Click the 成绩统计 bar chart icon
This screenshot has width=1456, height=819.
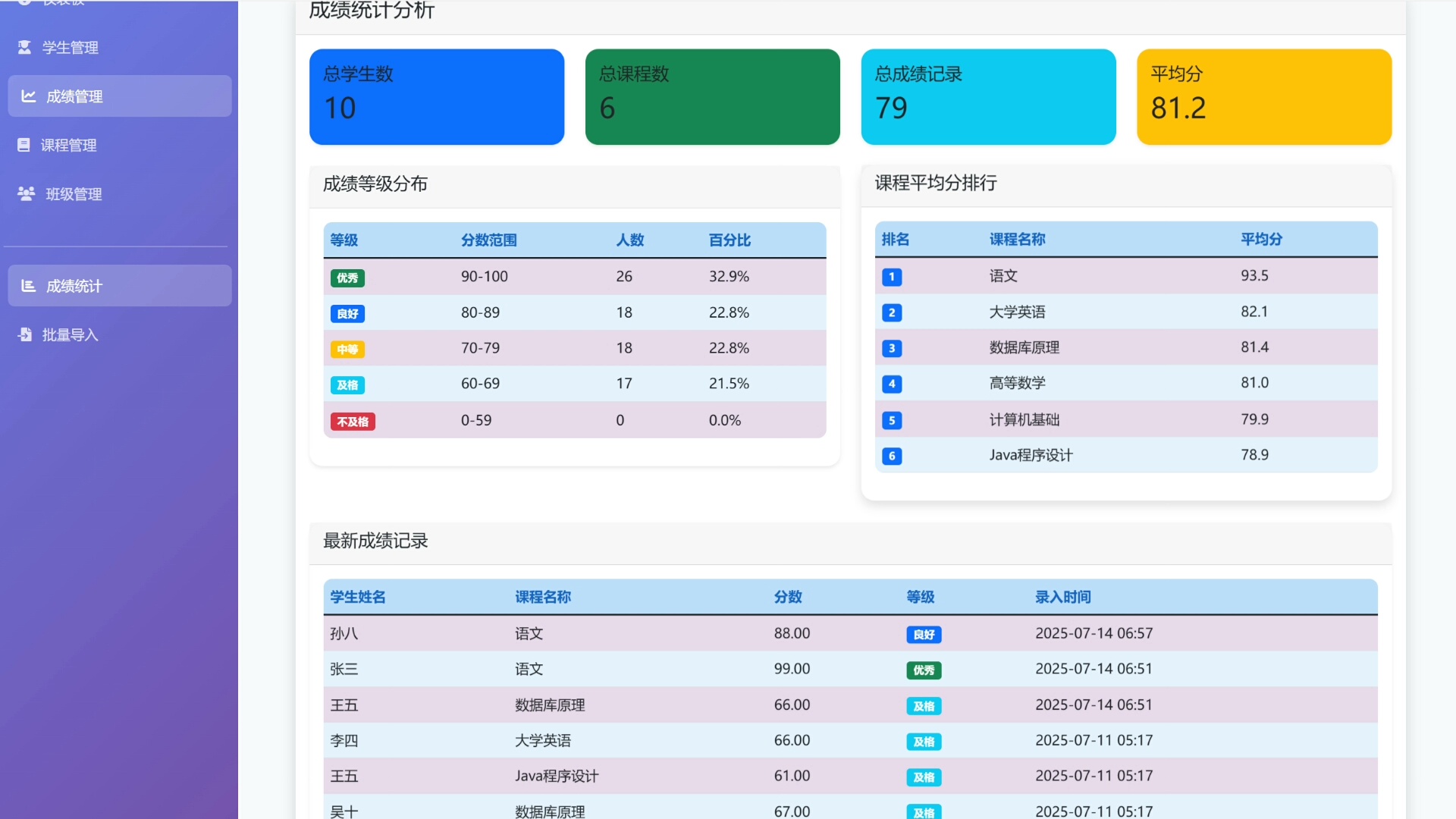point(29,286)
